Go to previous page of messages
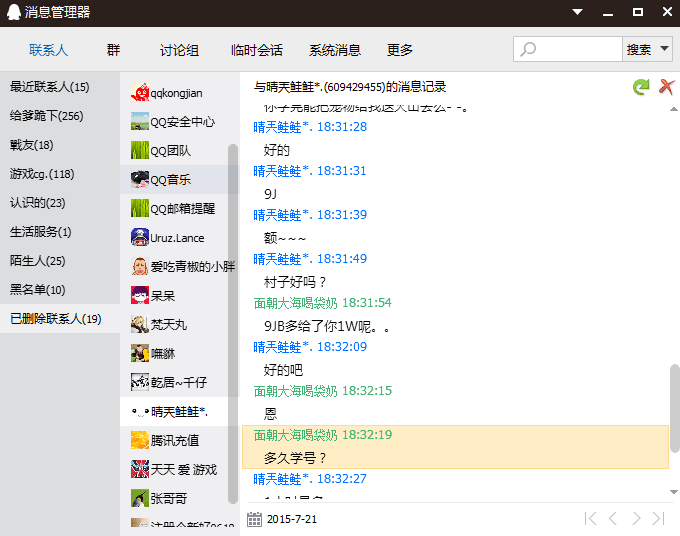Viewport: 680px width, 536px height. tap(613, 518)
